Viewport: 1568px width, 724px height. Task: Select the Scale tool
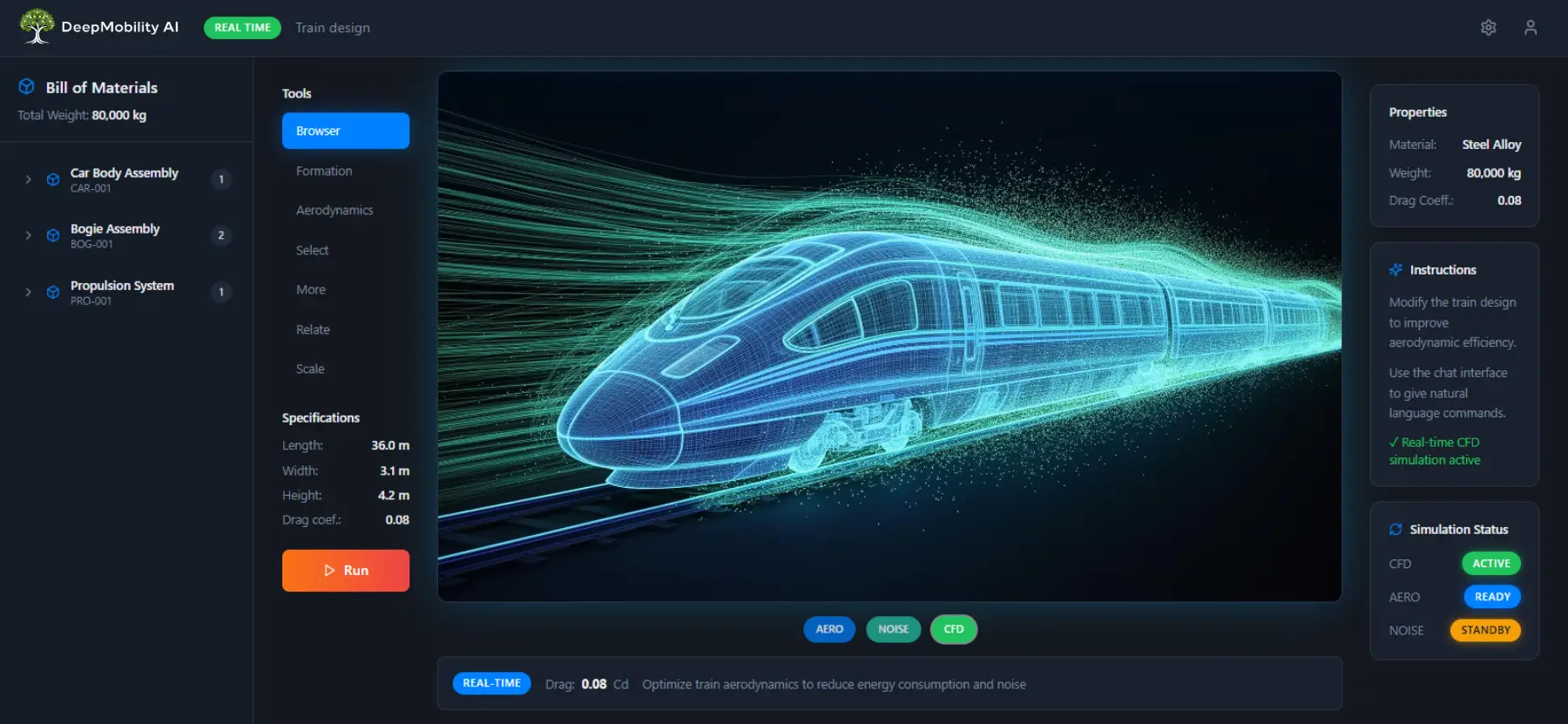pyautogui.click(x=346, y=369)
